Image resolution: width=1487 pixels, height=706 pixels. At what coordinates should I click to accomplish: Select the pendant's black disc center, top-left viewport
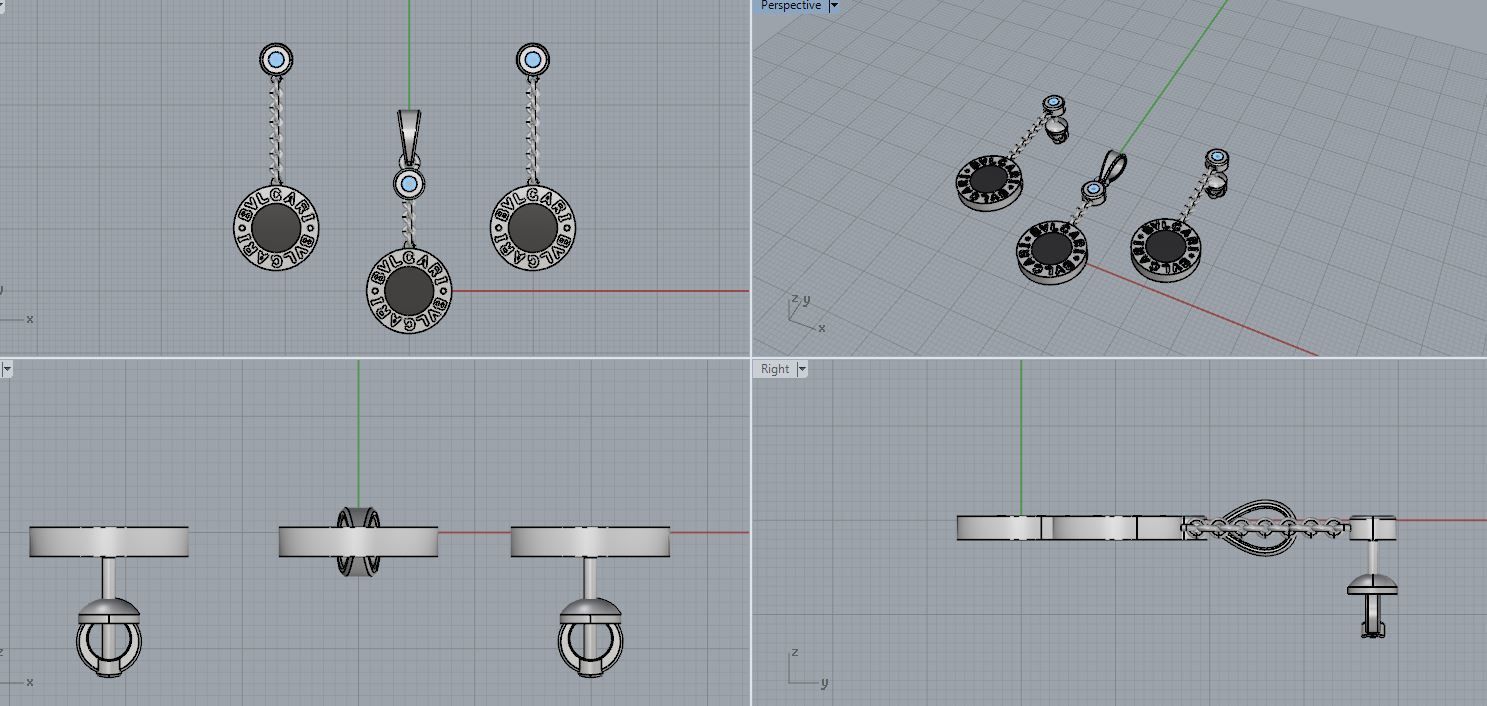409,290
